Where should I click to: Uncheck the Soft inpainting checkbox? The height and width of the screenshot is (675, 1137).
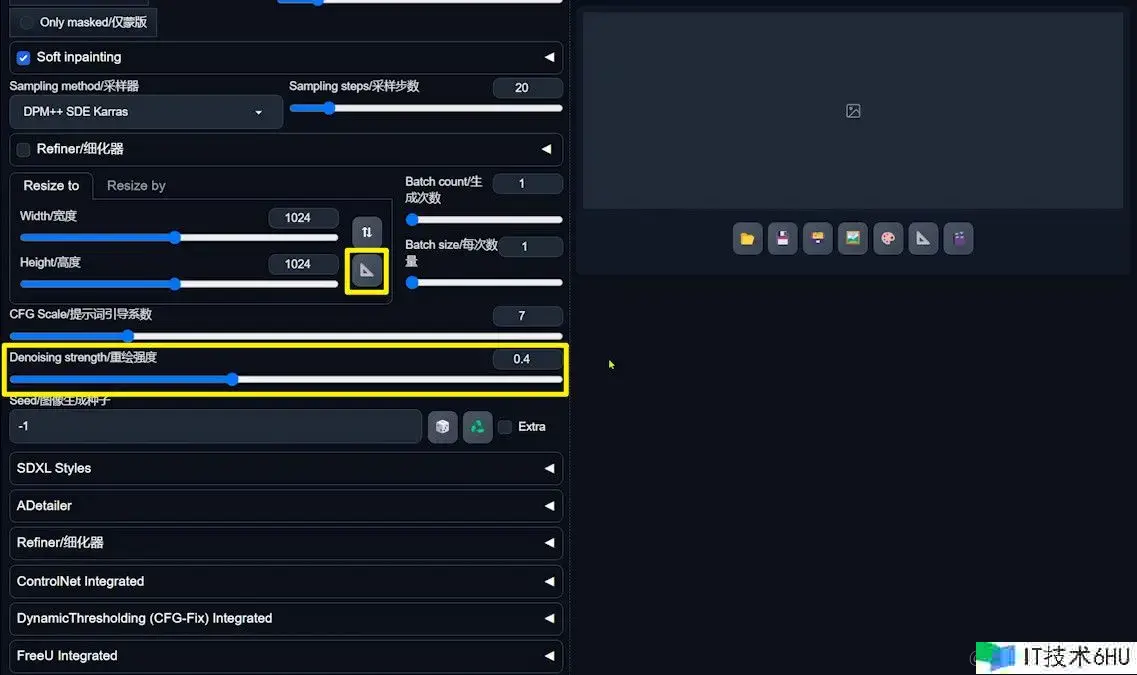pos(23,57)
